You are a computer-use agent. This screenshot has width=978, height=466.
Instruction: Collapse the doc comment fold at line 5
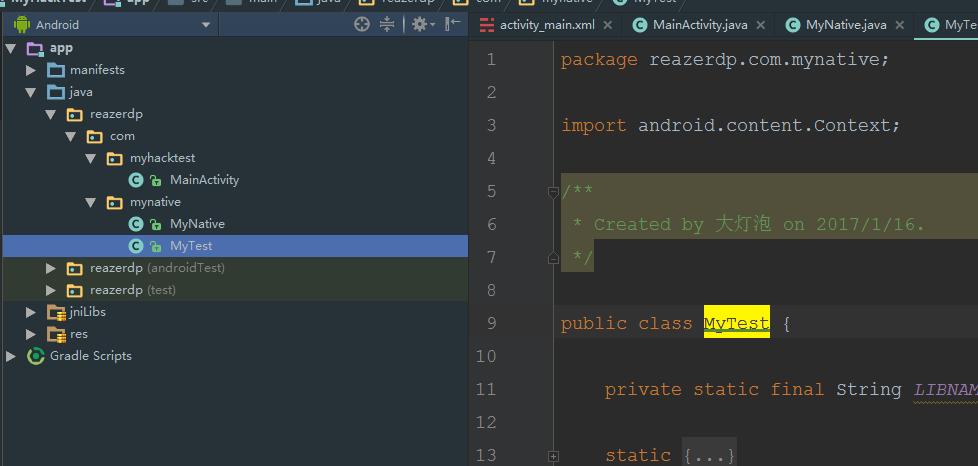click(553, 193)
